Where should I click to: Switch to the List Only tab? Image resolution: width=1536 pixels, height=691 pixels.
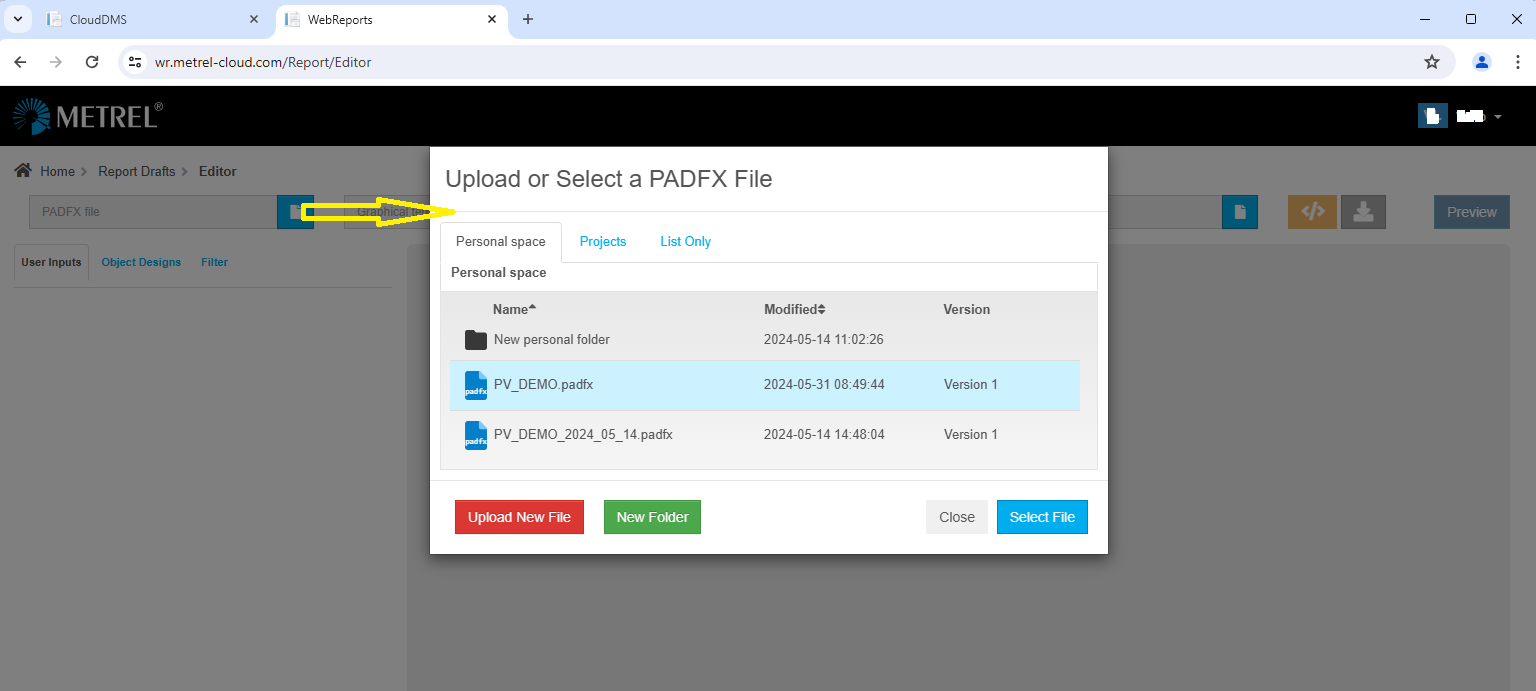(685, 241)
